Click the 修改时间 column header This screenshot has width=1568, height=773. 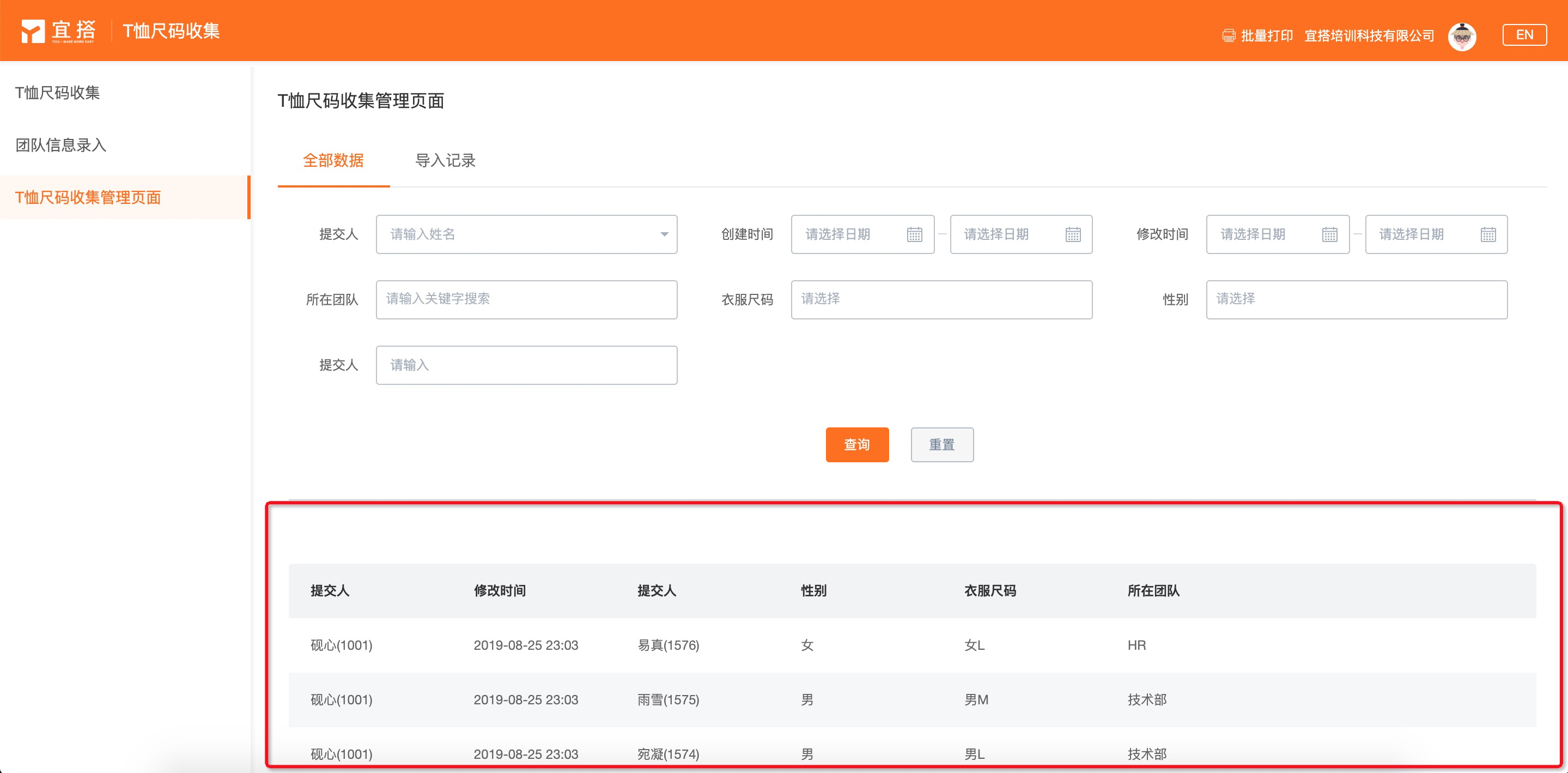pyautogui.click(x=500, y=590)
